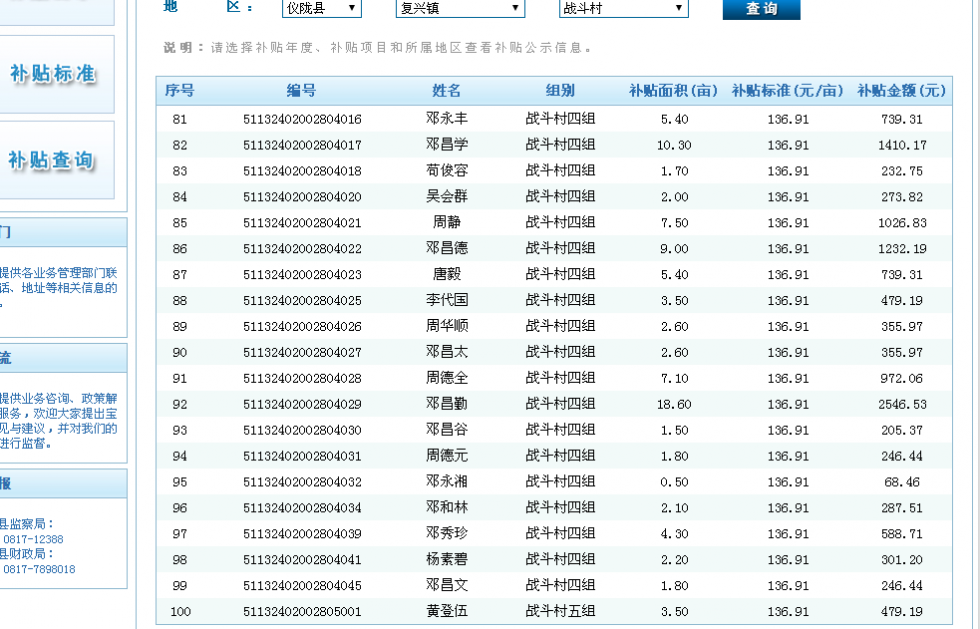Open the 补贴标准 sidebar menu item
980x629 pixels.
pyautogui.click(x=53, y=74)
